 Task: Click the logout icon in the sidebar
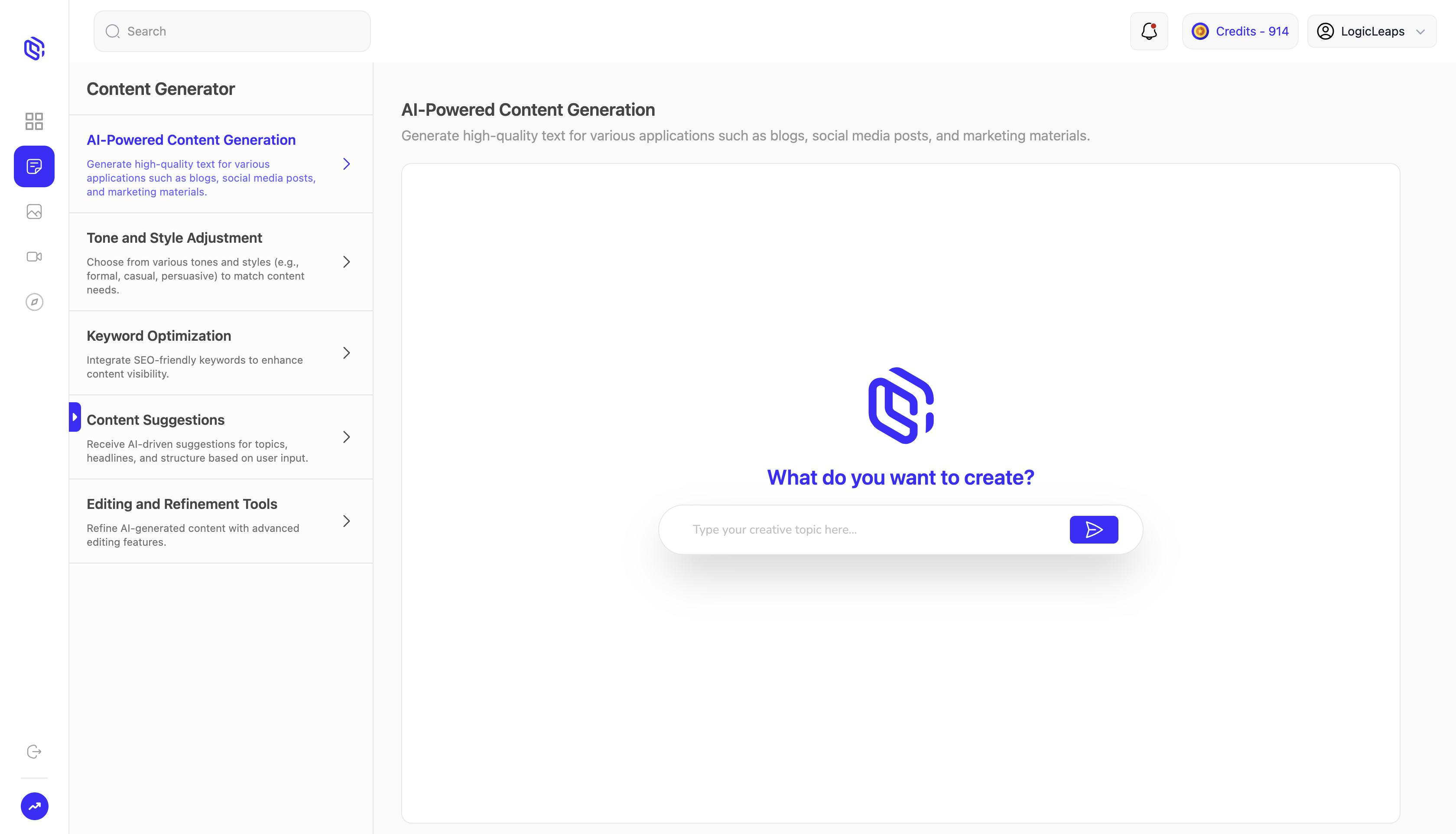pyautogui.click(x=34, y=752)
